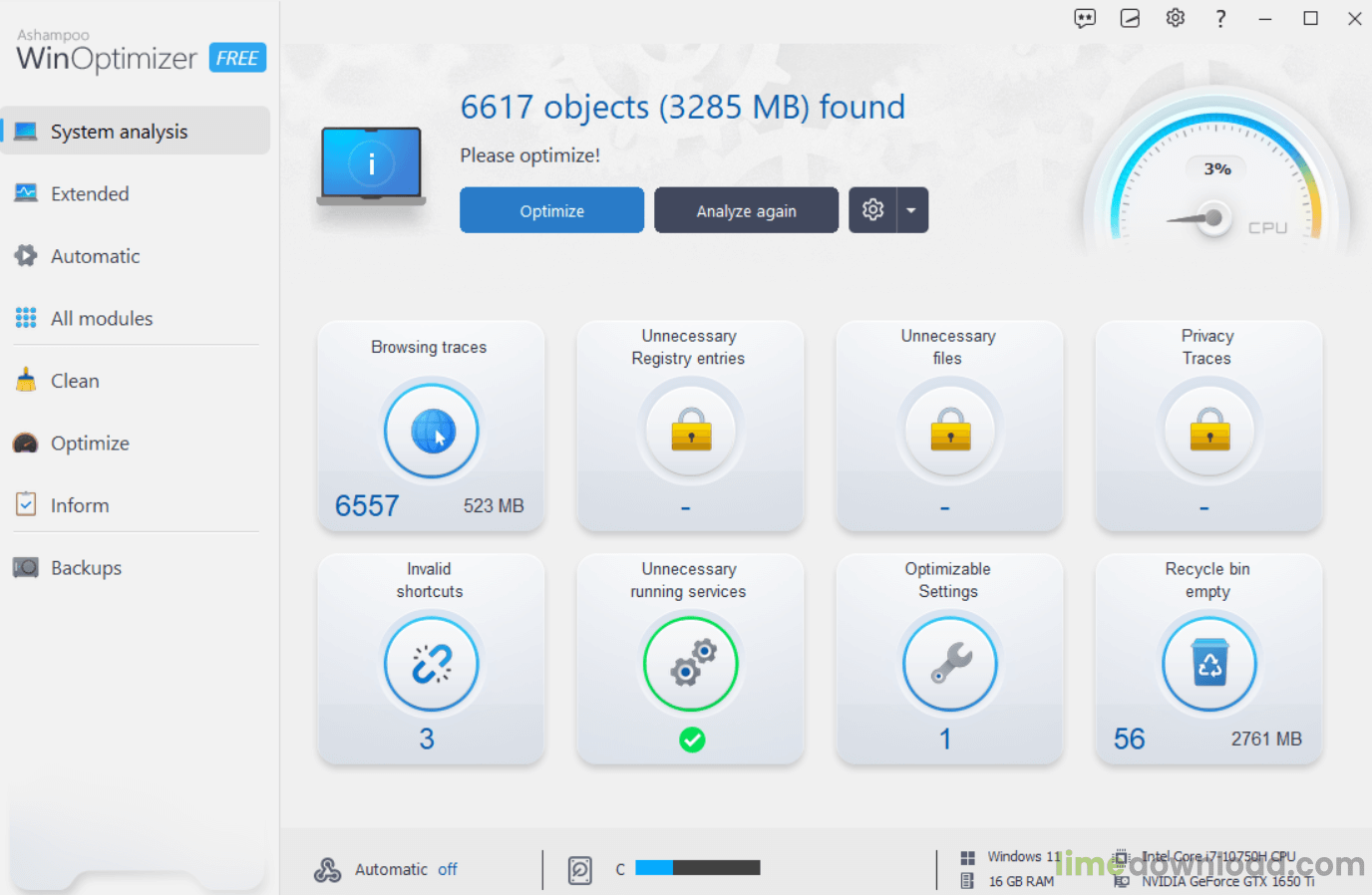
Task: Unlock the Unnecessary Registry entries scan
Action: [x=690, y=431]
